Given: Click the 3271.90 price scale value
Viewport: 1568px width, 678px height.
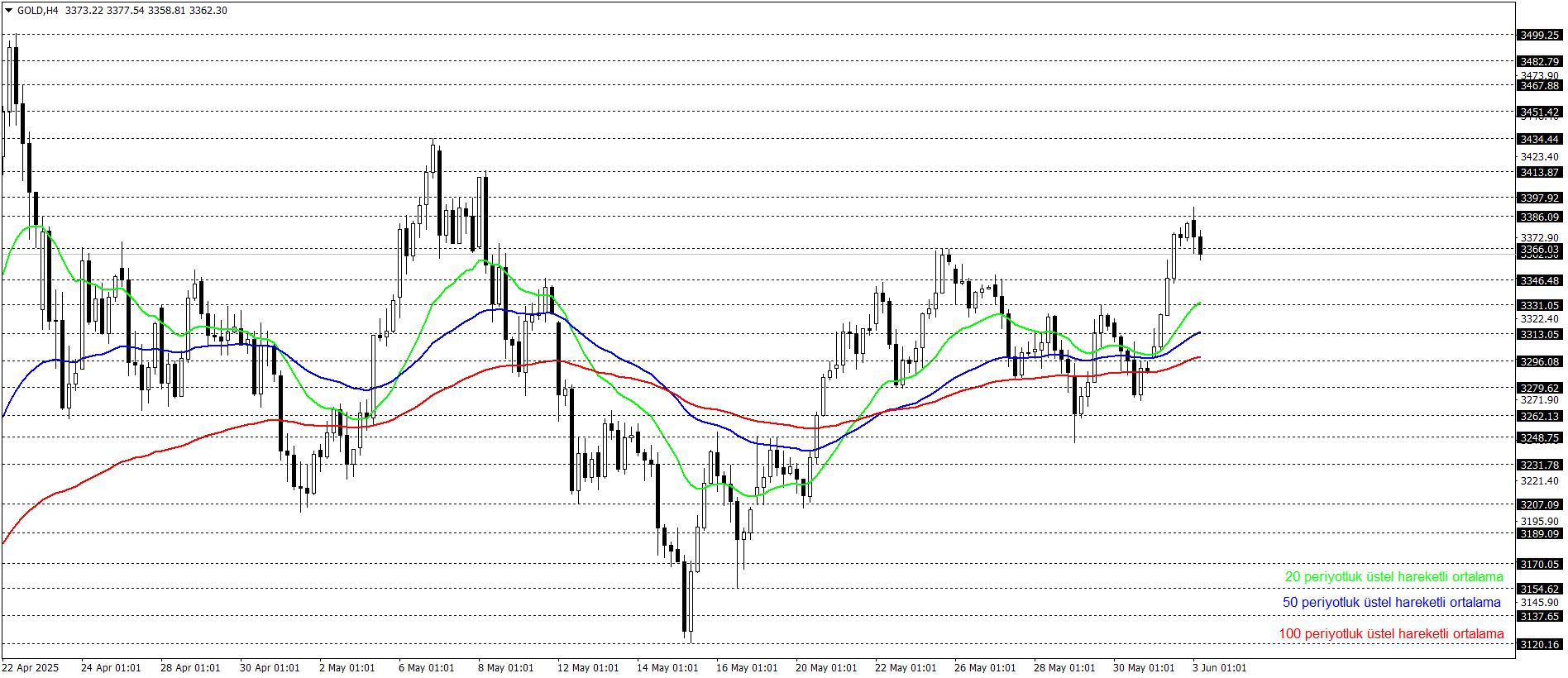Looking at the screenshot, I should 1539,399.
